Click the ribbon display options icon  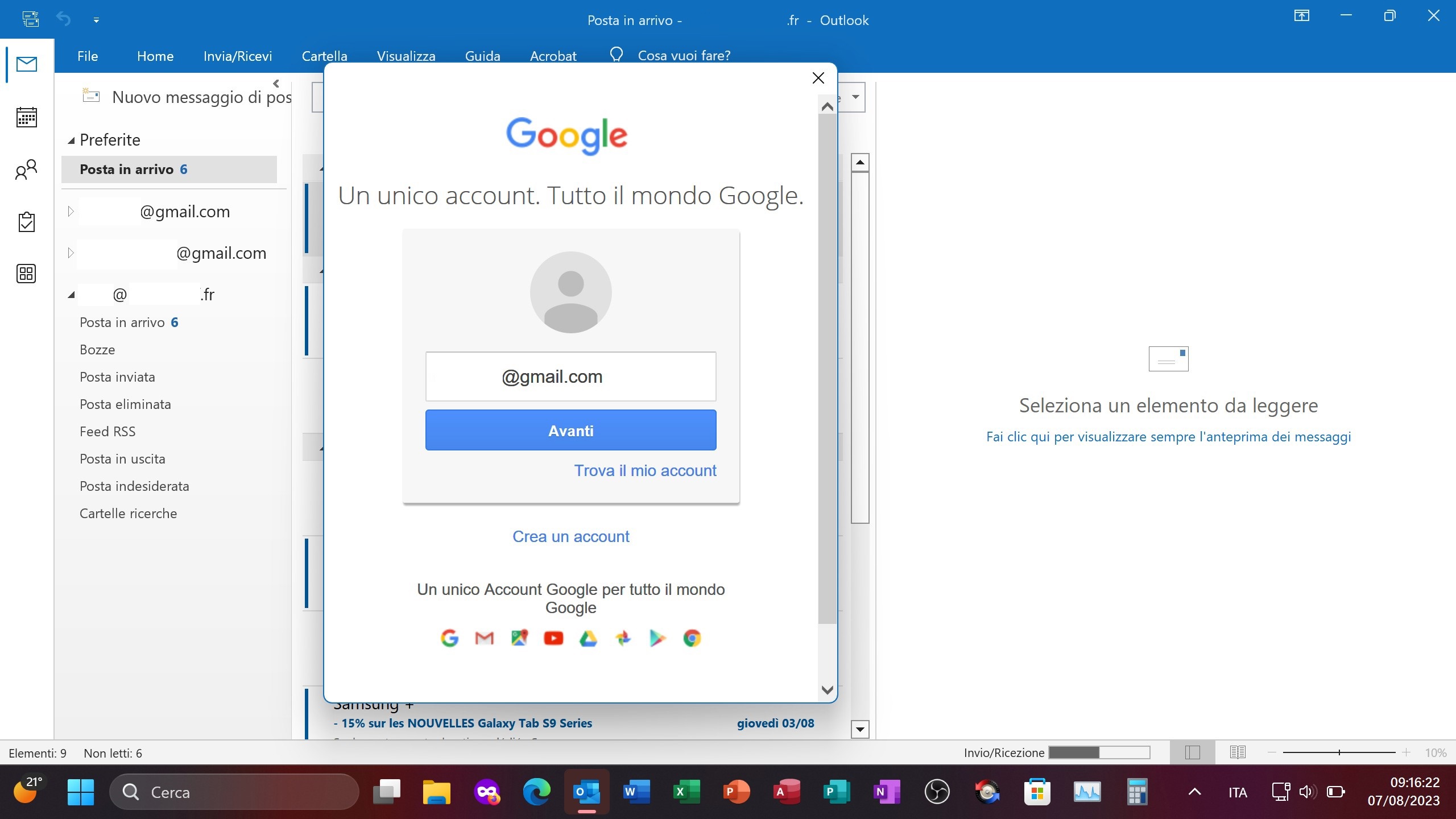[1301, 16]
